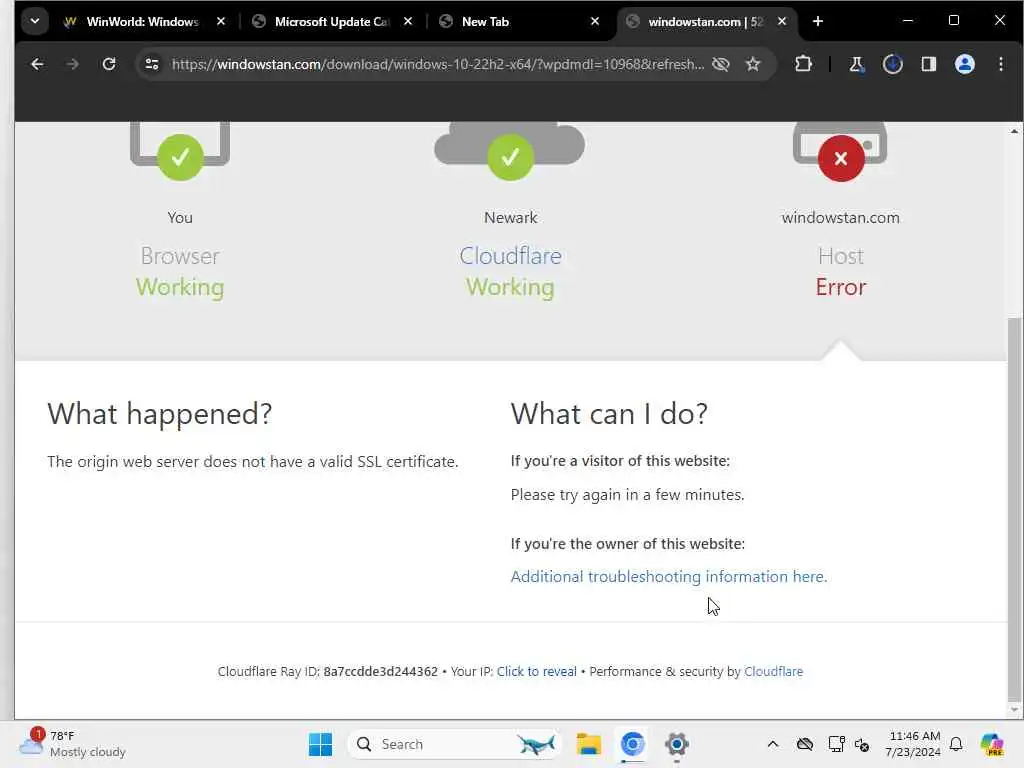Show hidden system tray icons

[773, 744]
